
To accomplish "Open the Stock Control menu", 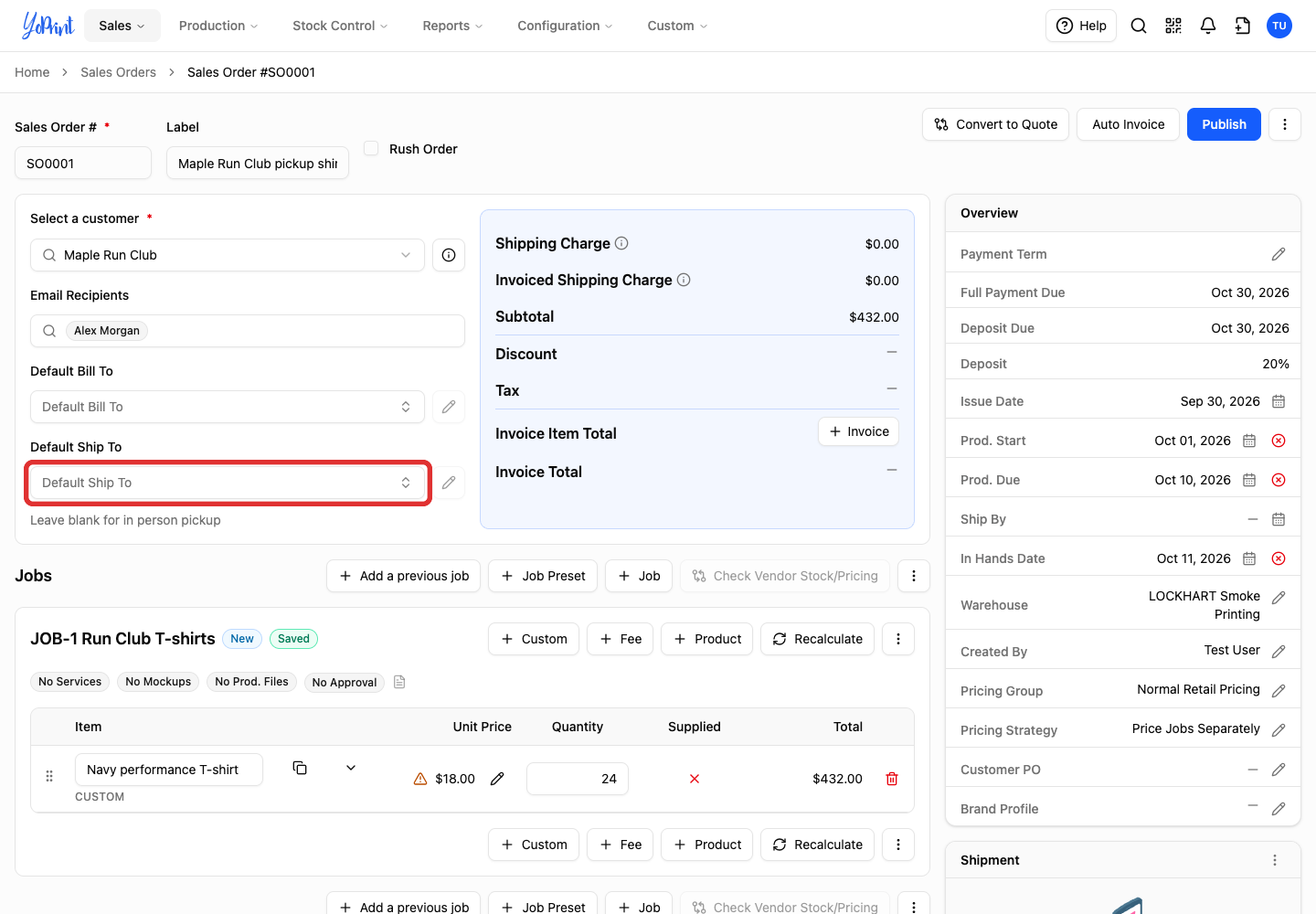I will pyautogui.click(x=340, y=26).
